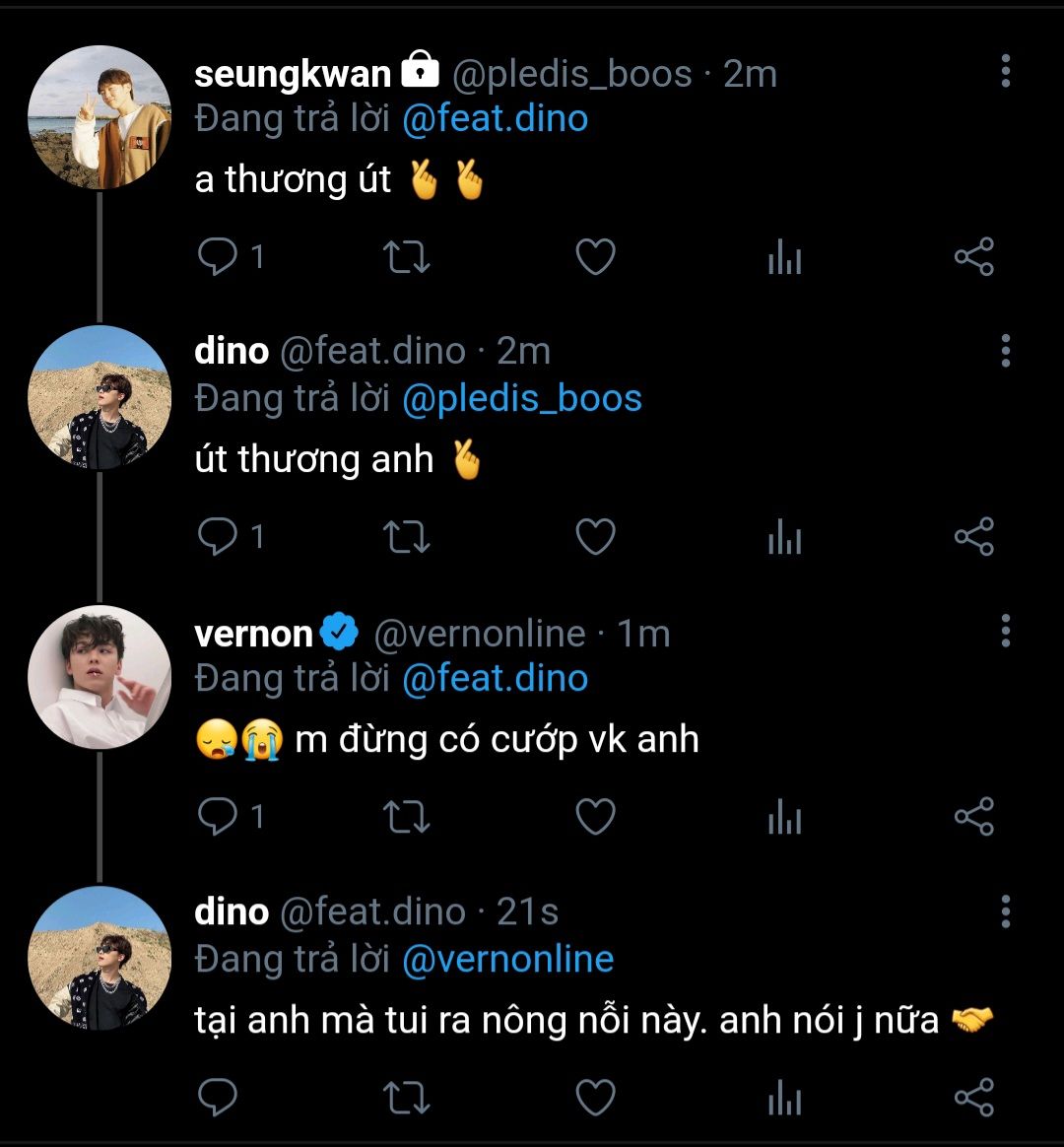Image resolution: width=1064 pixels, height=1147 pixels.
Task: Like vernon's tweet
Action: pyautogui.click(x=595, y=817)
